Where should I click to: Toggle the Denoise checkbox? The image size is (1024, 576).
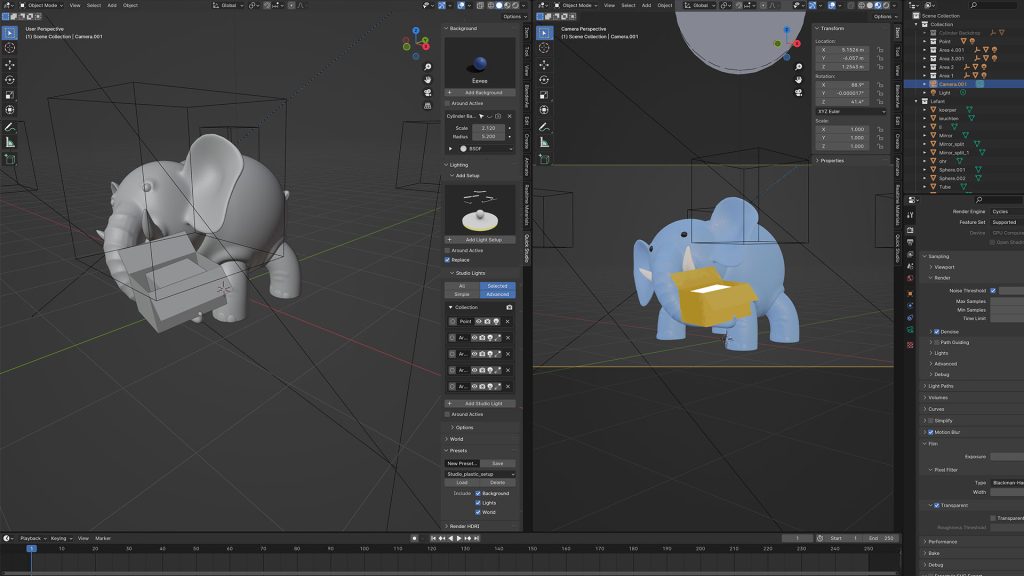(937, 331)
